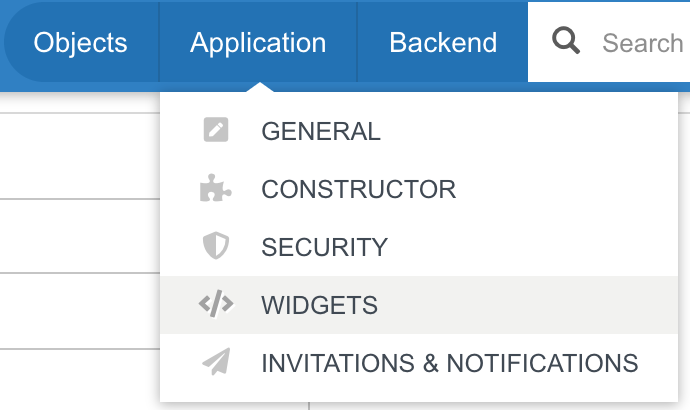The width and height of the screenshot is (690, 410).
Task: Click the puzzle piece Constructor icon
Action: point(216,189)
